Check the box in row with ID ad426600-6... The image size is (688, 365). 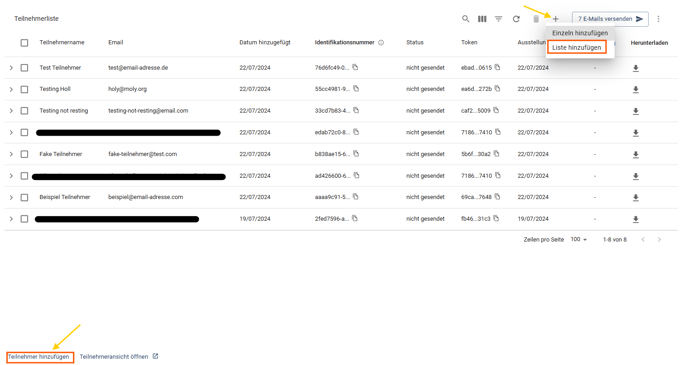(24, 176)
